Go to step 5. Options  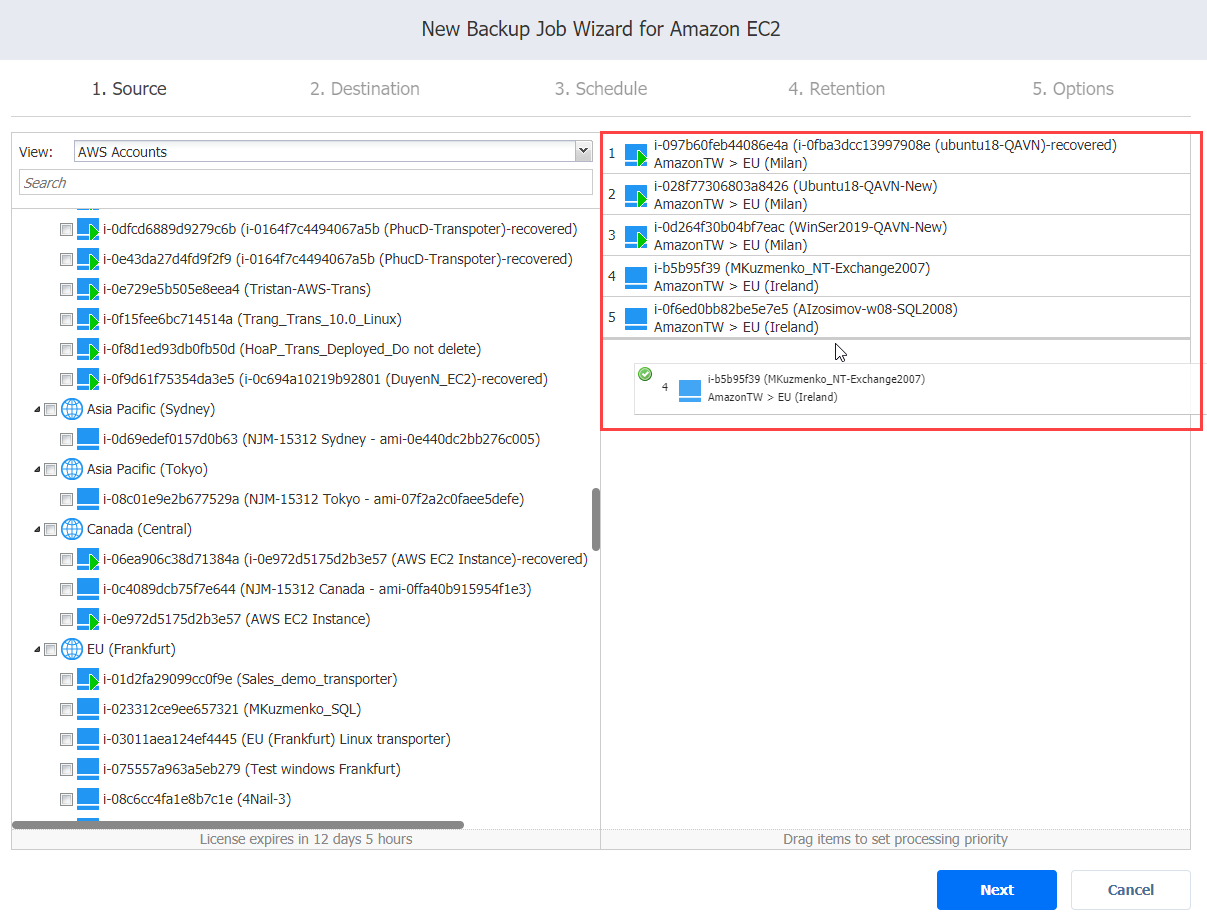1073,89
